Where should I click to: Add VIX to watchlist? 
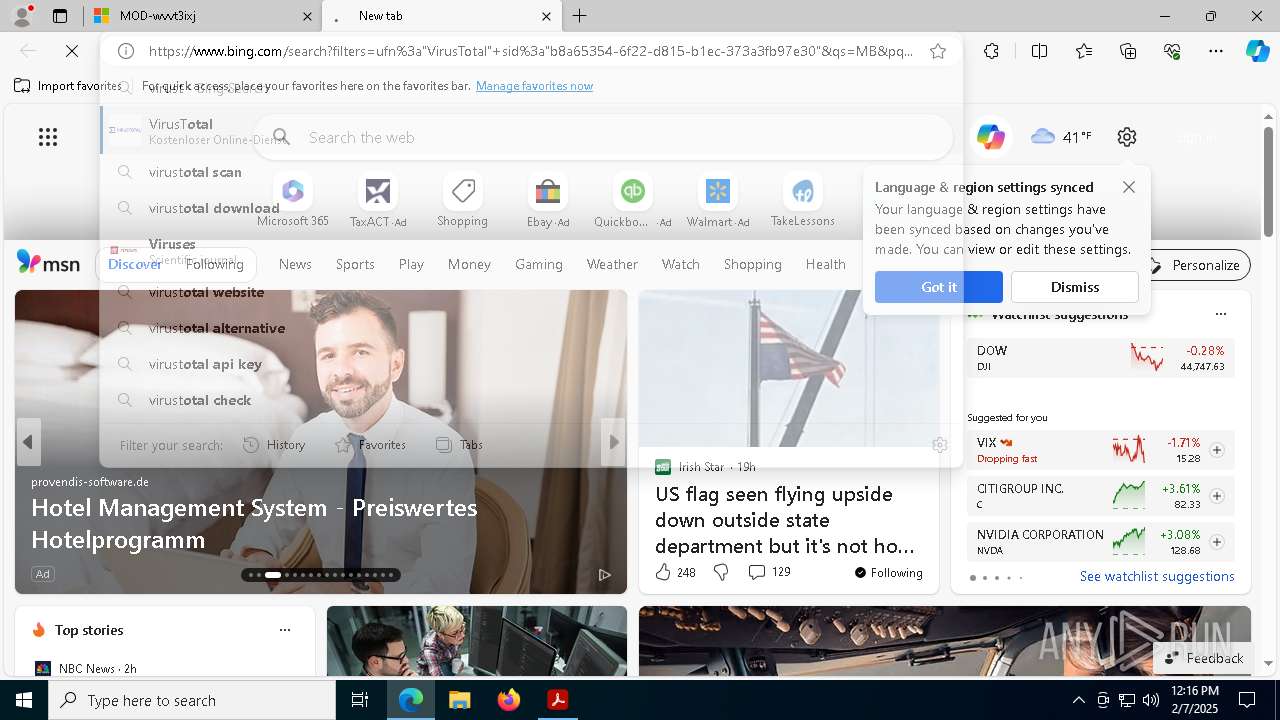(1217, 450)
